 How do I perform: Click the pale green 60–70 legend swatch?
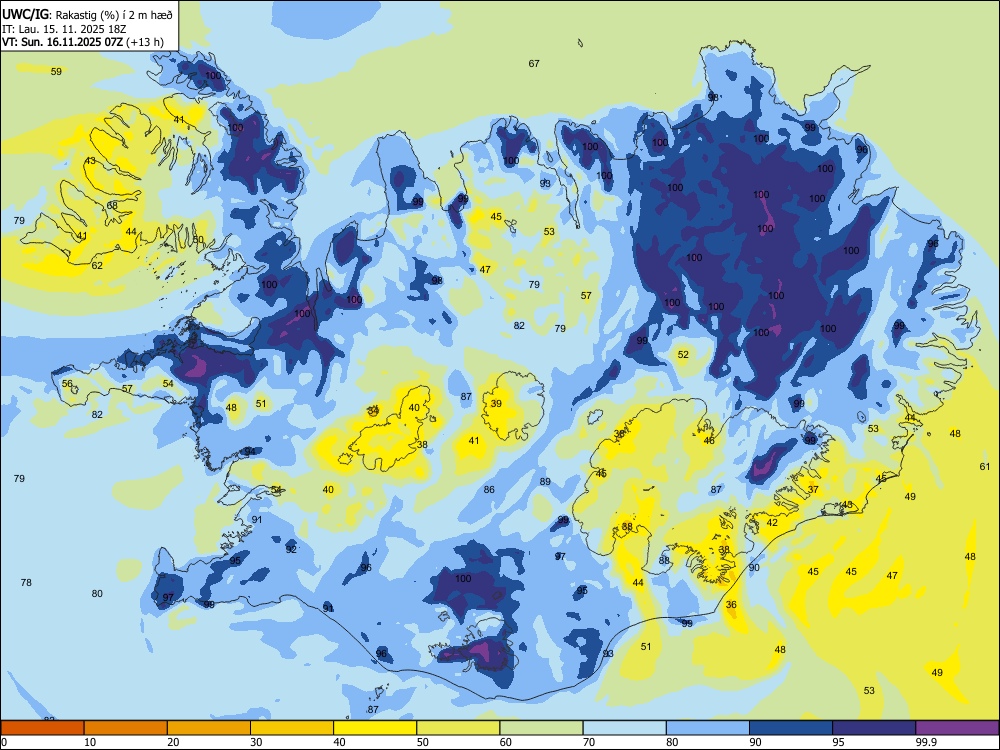[541, 728]
